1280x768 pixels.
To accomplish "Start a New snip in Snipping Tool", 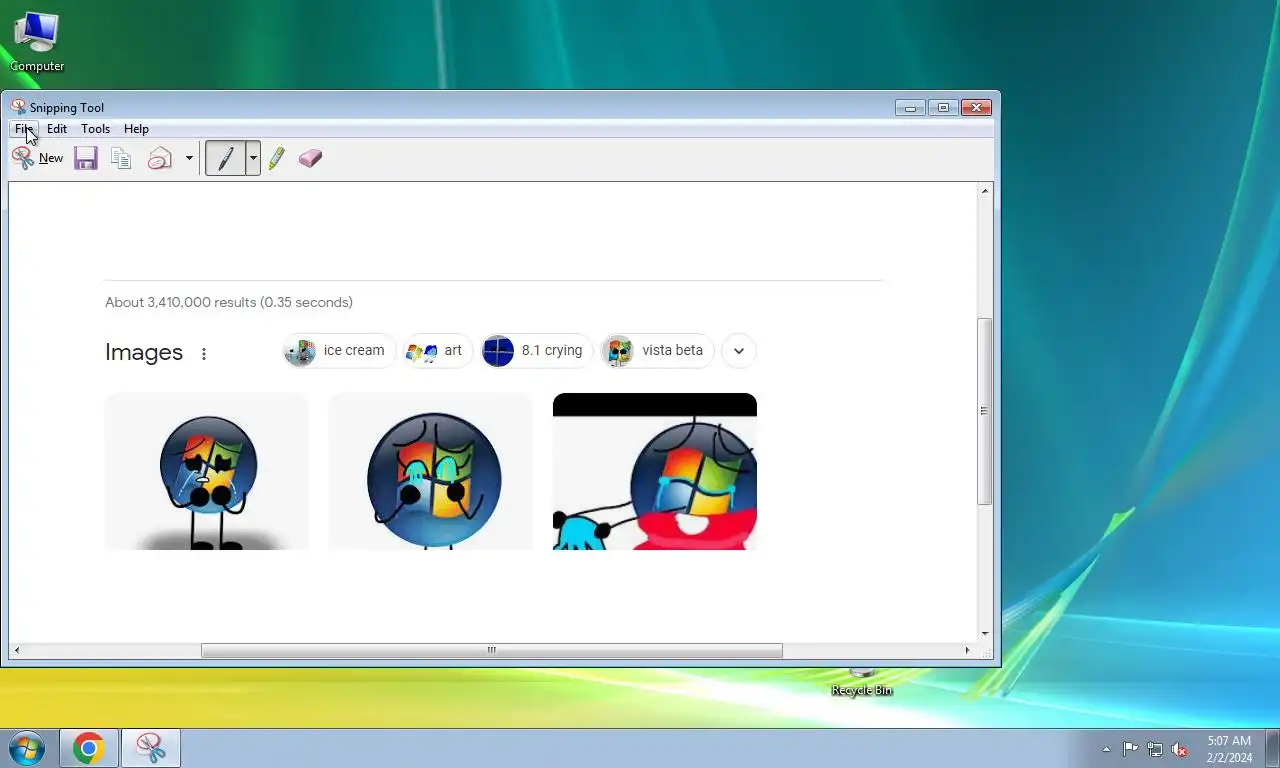I will 37,158.
